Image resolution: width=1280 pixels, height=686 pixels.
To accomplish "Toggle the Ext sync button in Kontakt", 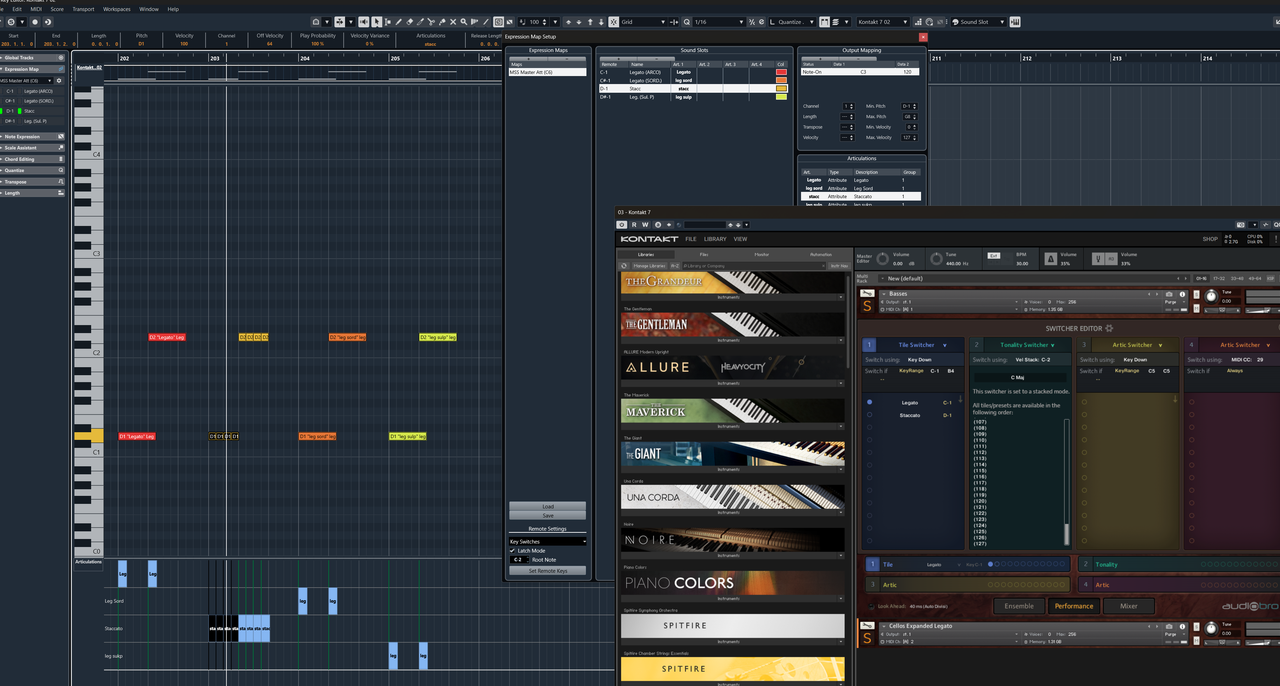I will [994, 255].
